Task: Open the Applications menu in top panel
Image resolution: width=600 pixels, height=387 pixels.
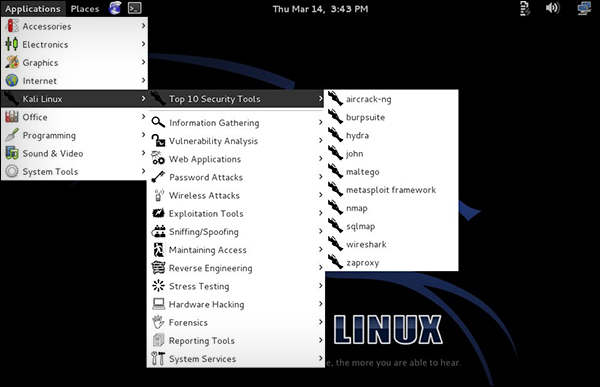Action: pos(33,8)
